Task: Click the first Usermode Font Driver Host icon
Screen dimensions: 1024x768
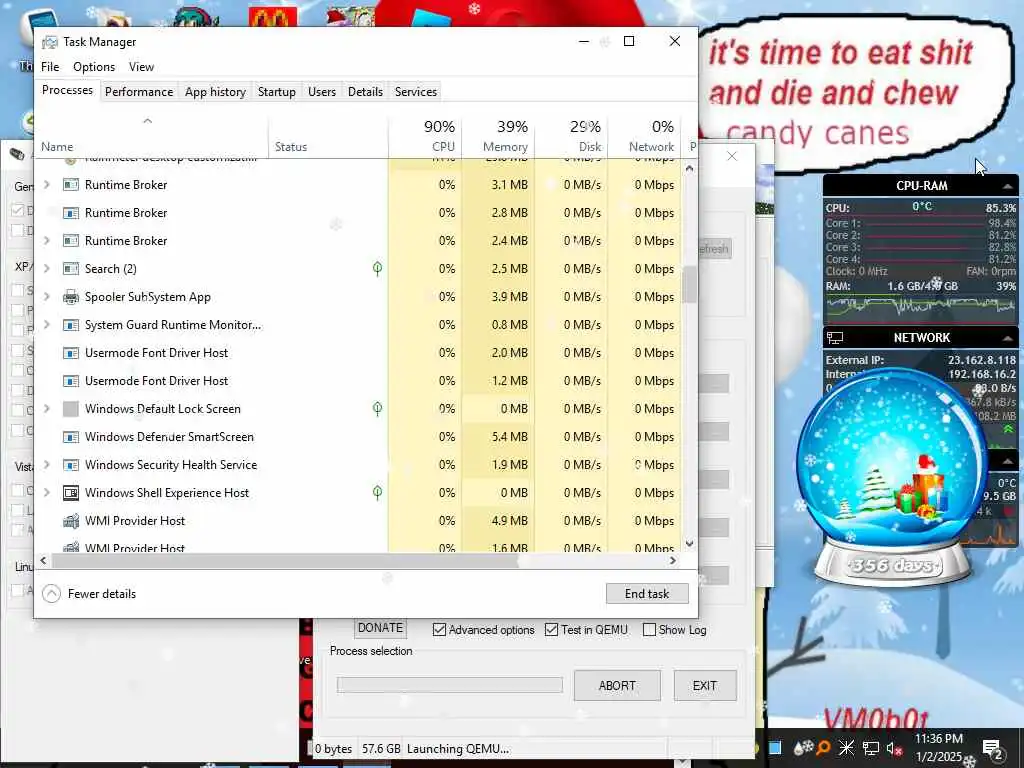Action: (71, 353)
